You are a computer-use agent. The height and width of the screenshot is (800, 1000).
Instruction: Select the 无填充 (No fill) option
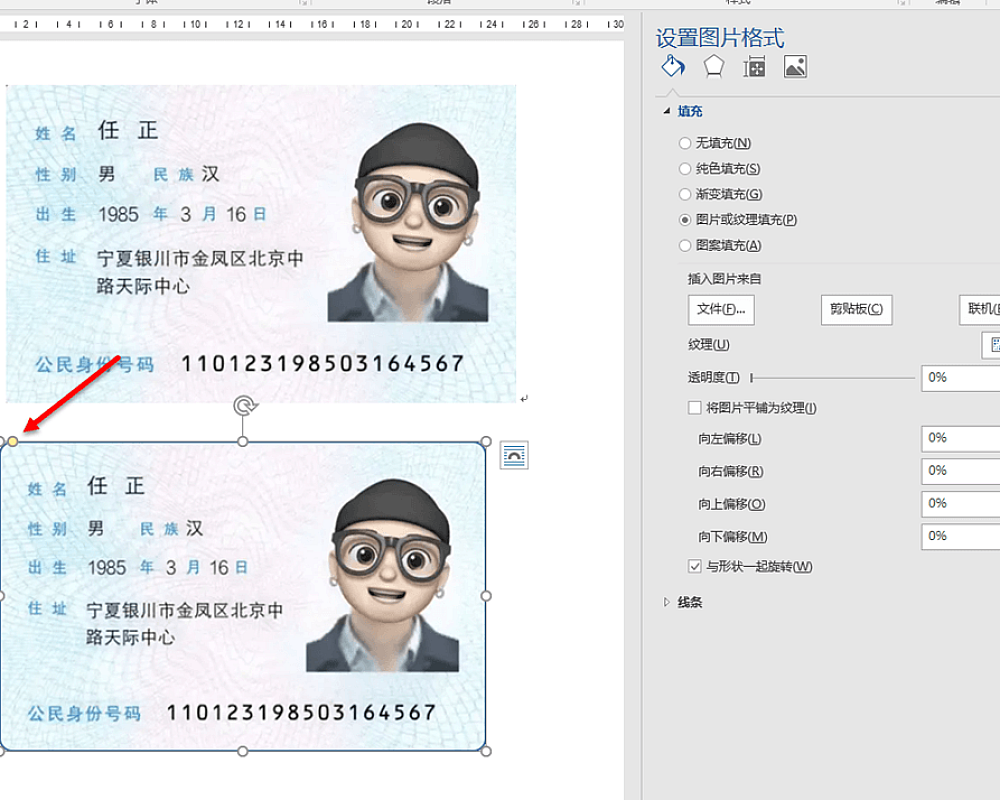(685, 144)
